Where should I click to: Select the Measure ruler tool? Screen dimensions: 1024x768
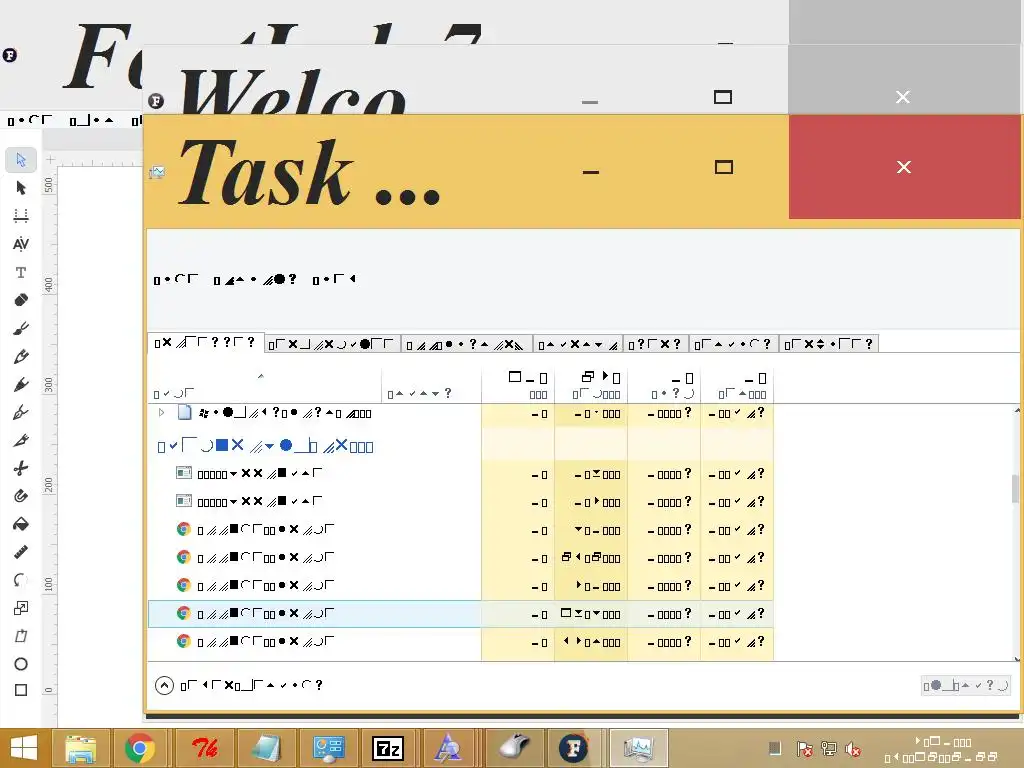coord(21,552)
